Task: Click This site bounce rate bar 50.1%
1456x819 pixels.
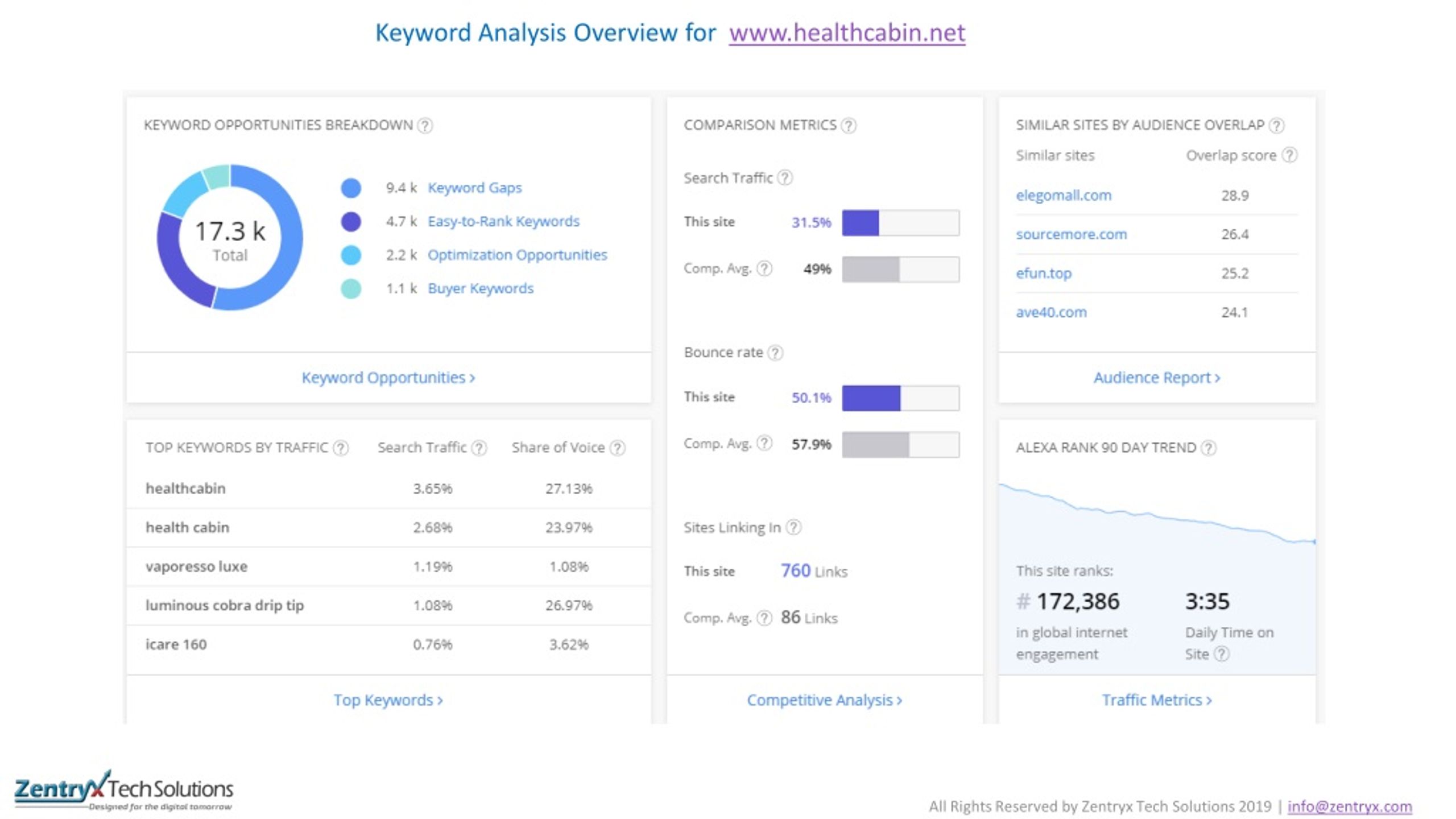Action: (x=900, y=398)
